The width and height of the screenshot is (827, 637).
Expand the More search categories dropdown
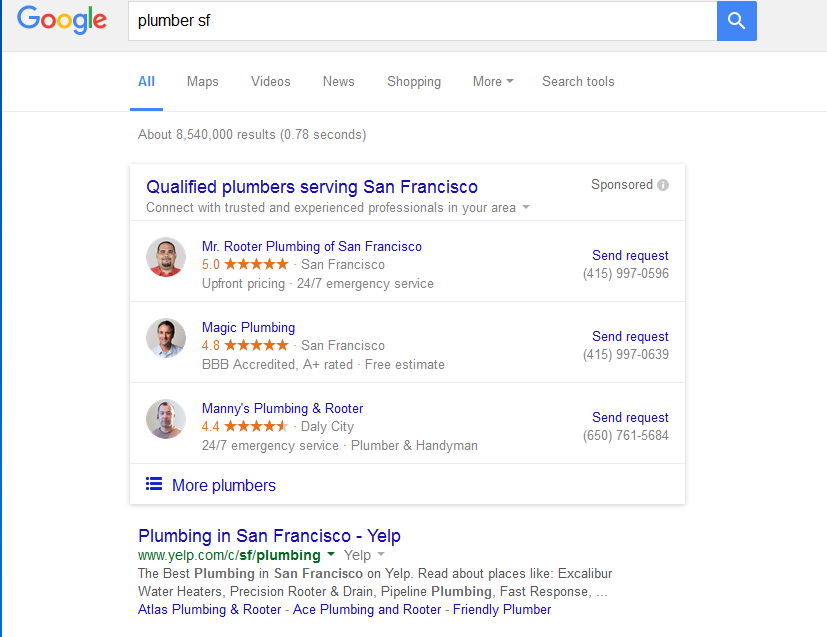coord(493,82)
